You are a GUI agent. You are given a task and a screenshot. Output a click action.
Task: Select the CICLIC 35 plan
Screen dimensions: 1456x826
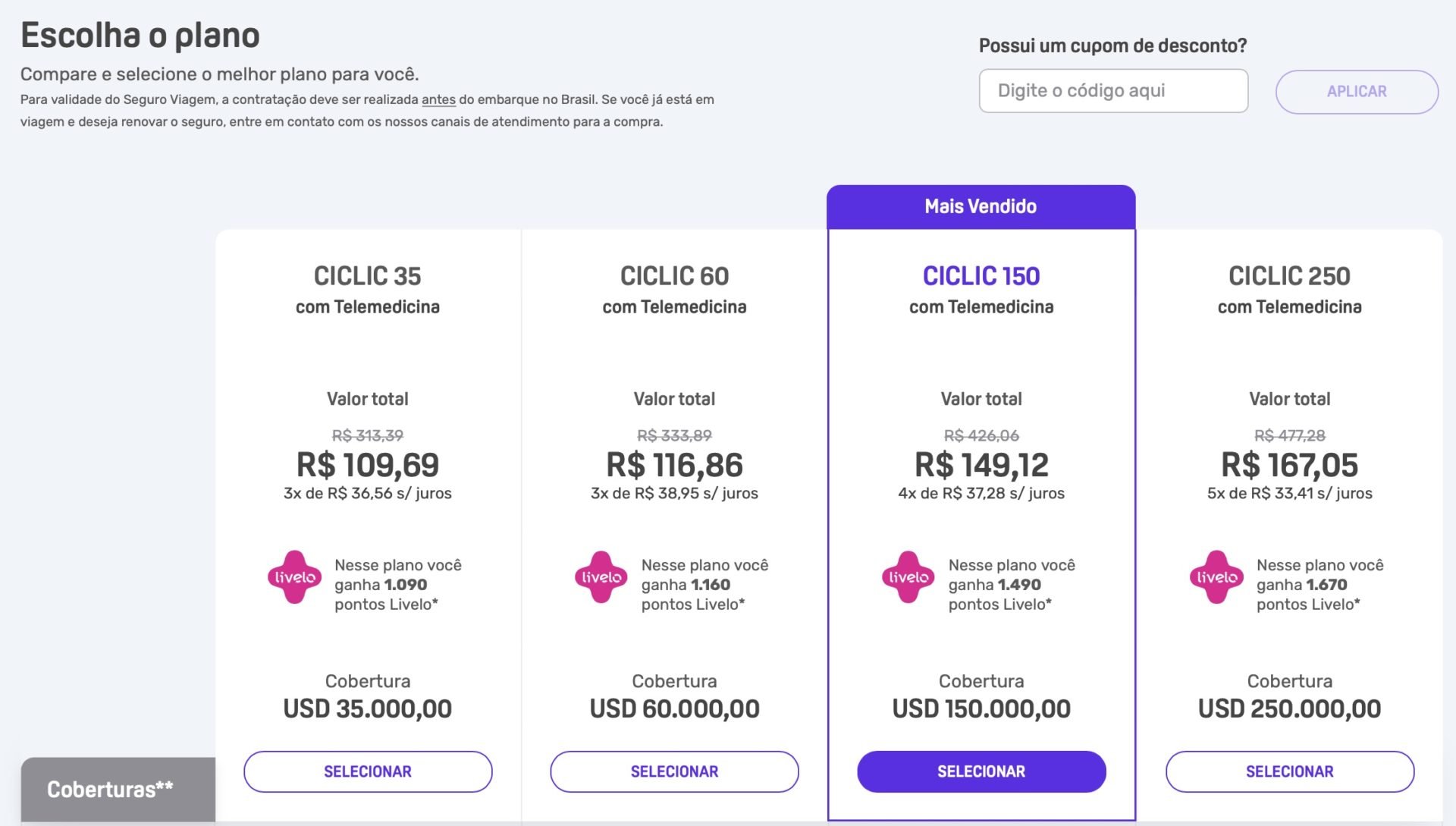coord(368,771)
